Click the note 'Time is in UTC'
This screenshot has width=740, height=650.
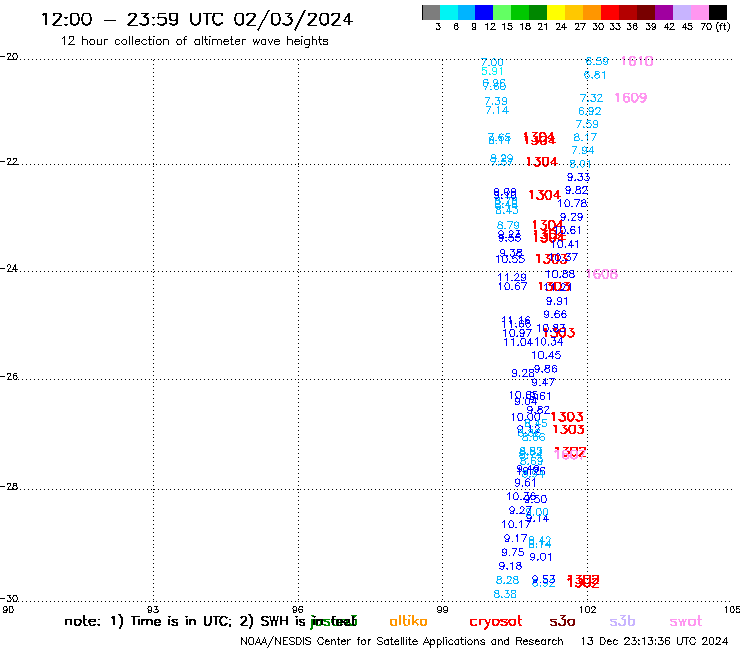(x=180, y=621)
